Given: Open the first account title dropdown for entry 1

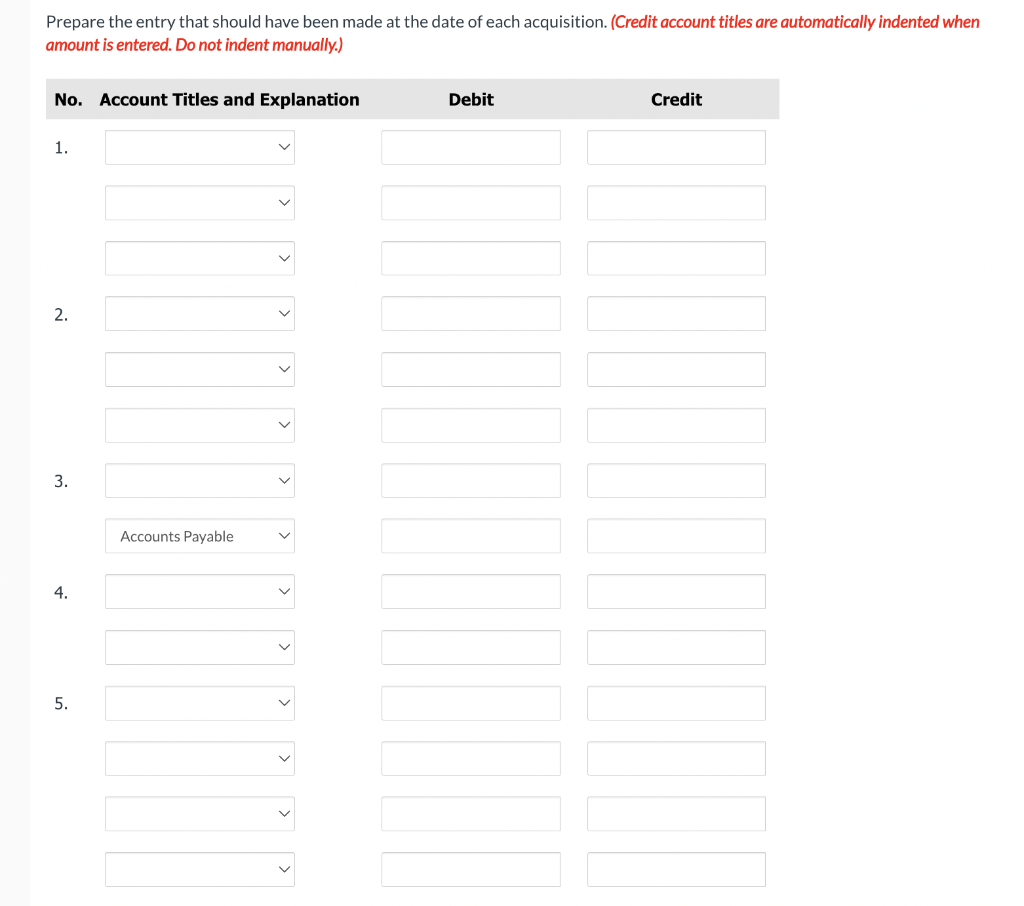Looking at the screenshot, I should [x=199, y=147].
